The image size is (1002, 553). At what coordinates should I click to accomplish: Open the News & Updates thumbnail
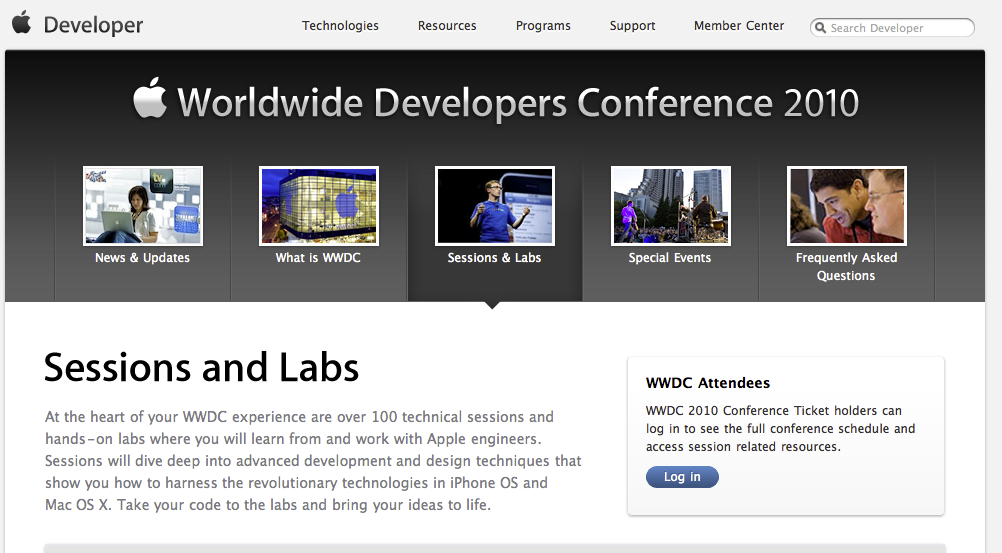pyautogui.click(x=143, y=206)
